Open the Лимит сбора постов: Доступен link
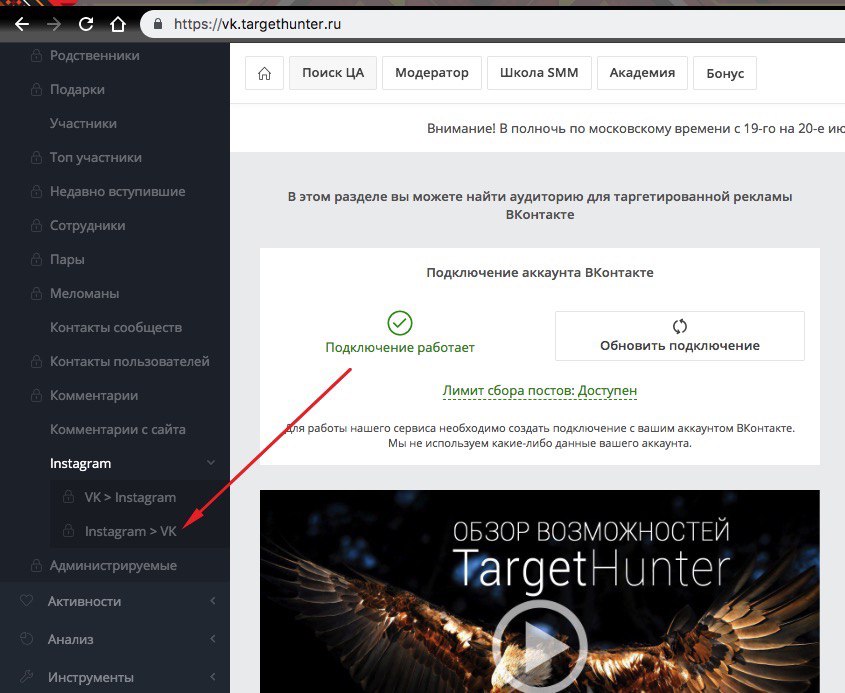 (539, 391)
